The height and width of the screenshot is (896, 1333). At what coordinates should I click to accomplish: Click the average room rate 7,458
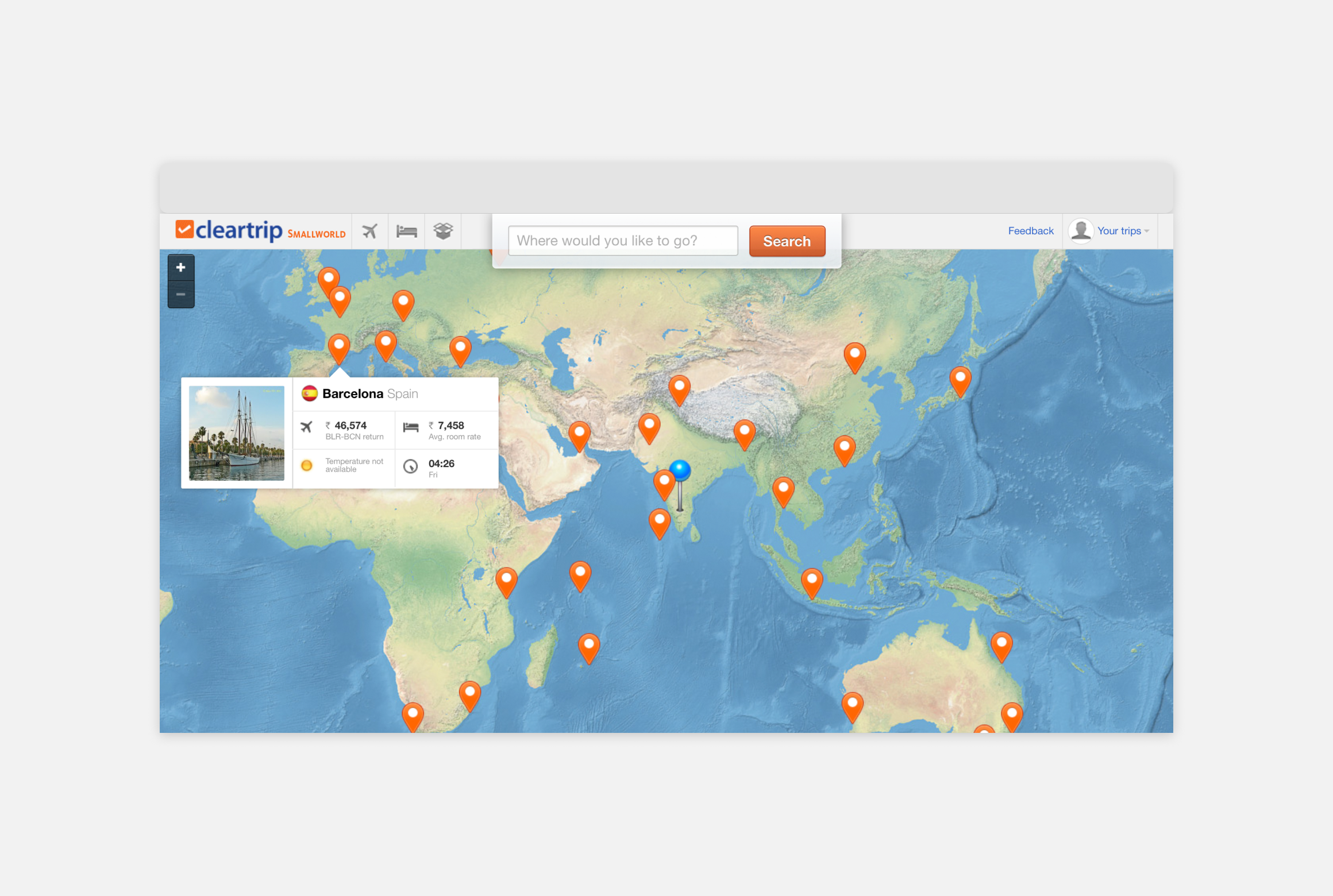[x=450, y=426]
